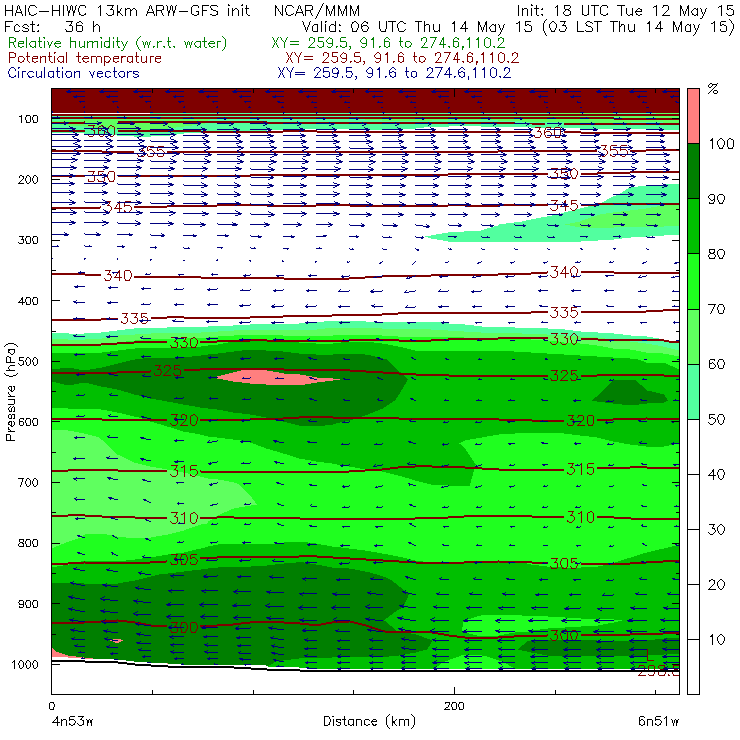Click the colorbar '20' tick label
The image size is (740, 740).
click(716, 585)
